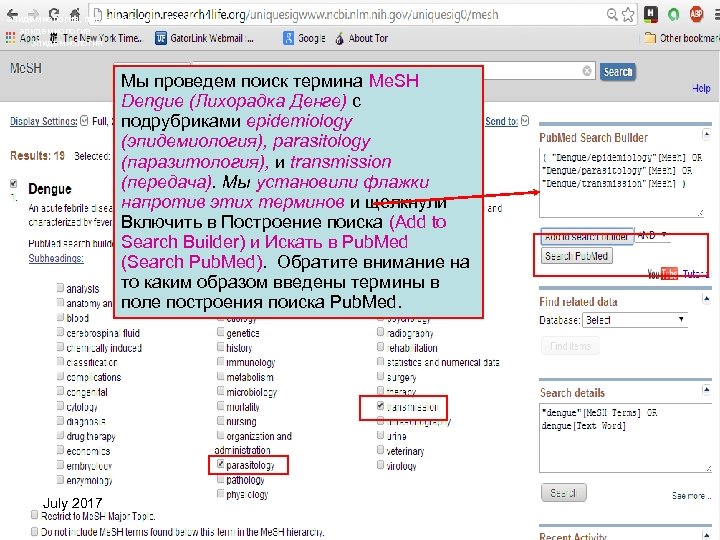Open the About Tor bookmark
Image resolution: width=720 pixels, height=540 pixels.
pos(361,38)
